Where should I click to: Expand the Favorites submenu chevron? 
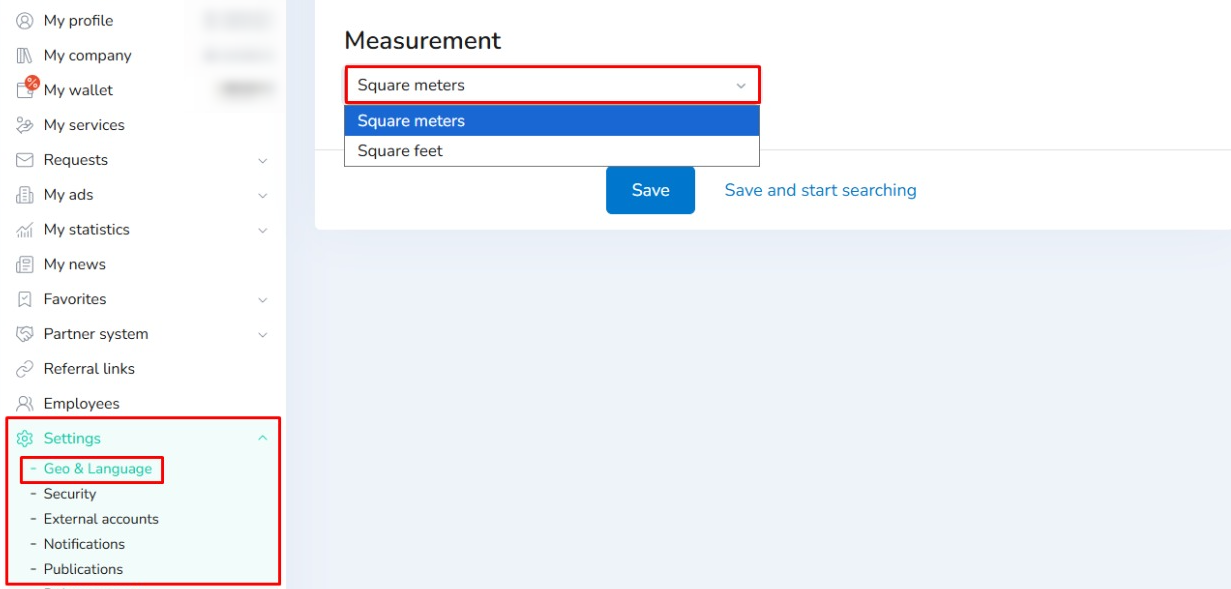pyautogui.click(x=263, y=299)
